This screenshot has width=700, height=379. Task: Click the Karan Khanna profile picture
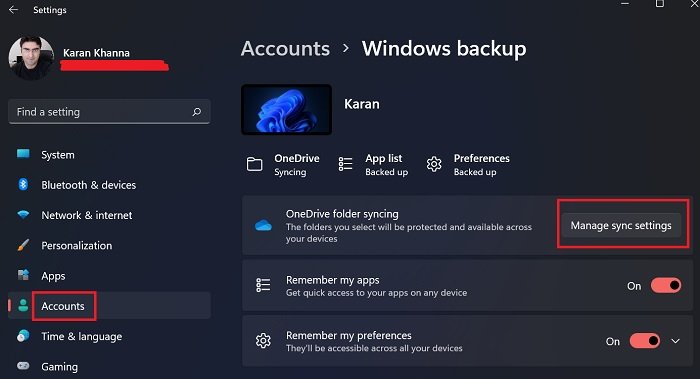click(31, 58)
